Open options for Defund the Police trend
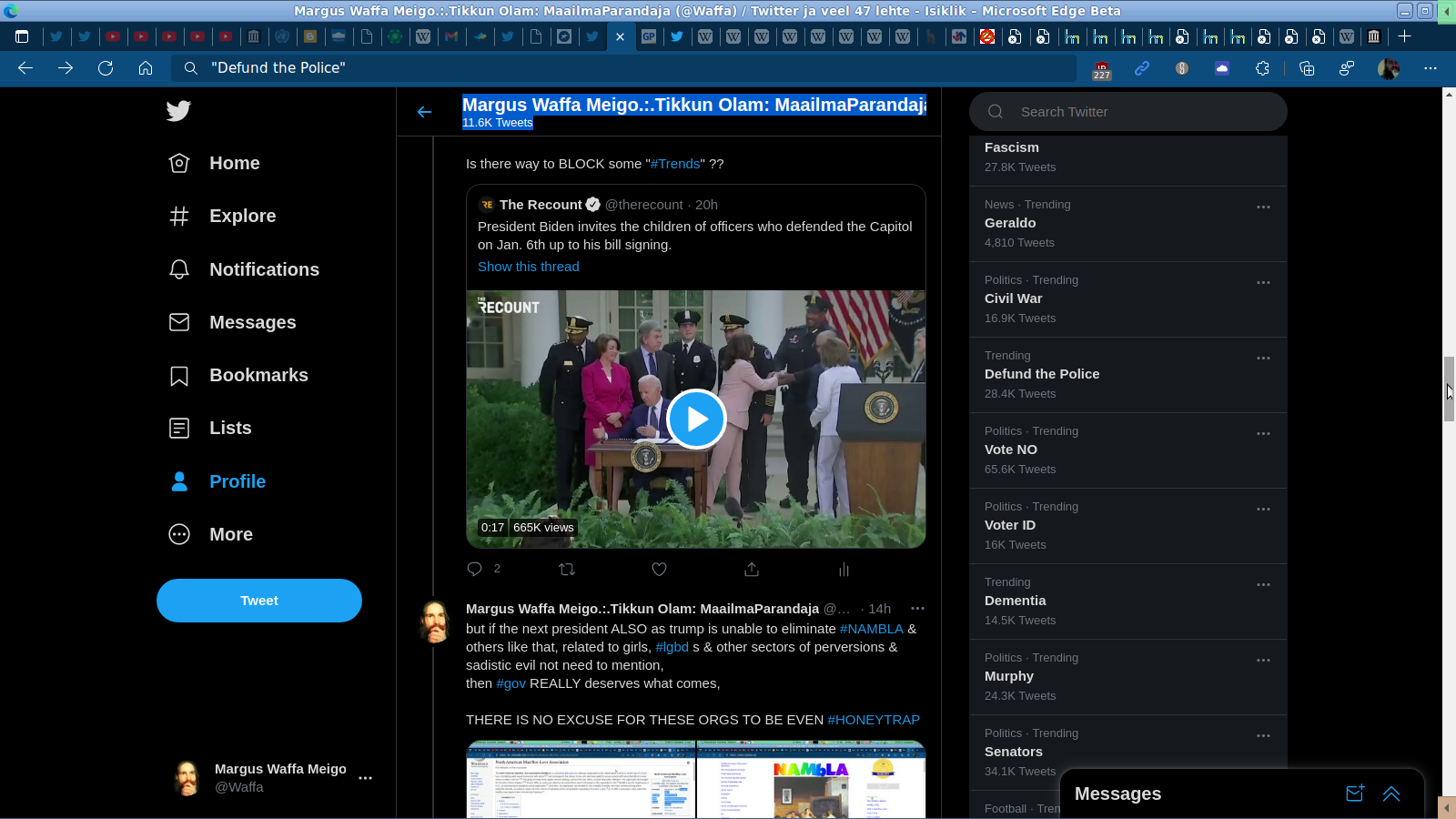Image resolution: width=1456 pixels, height=819 pixels. (x=1263, y=359)
